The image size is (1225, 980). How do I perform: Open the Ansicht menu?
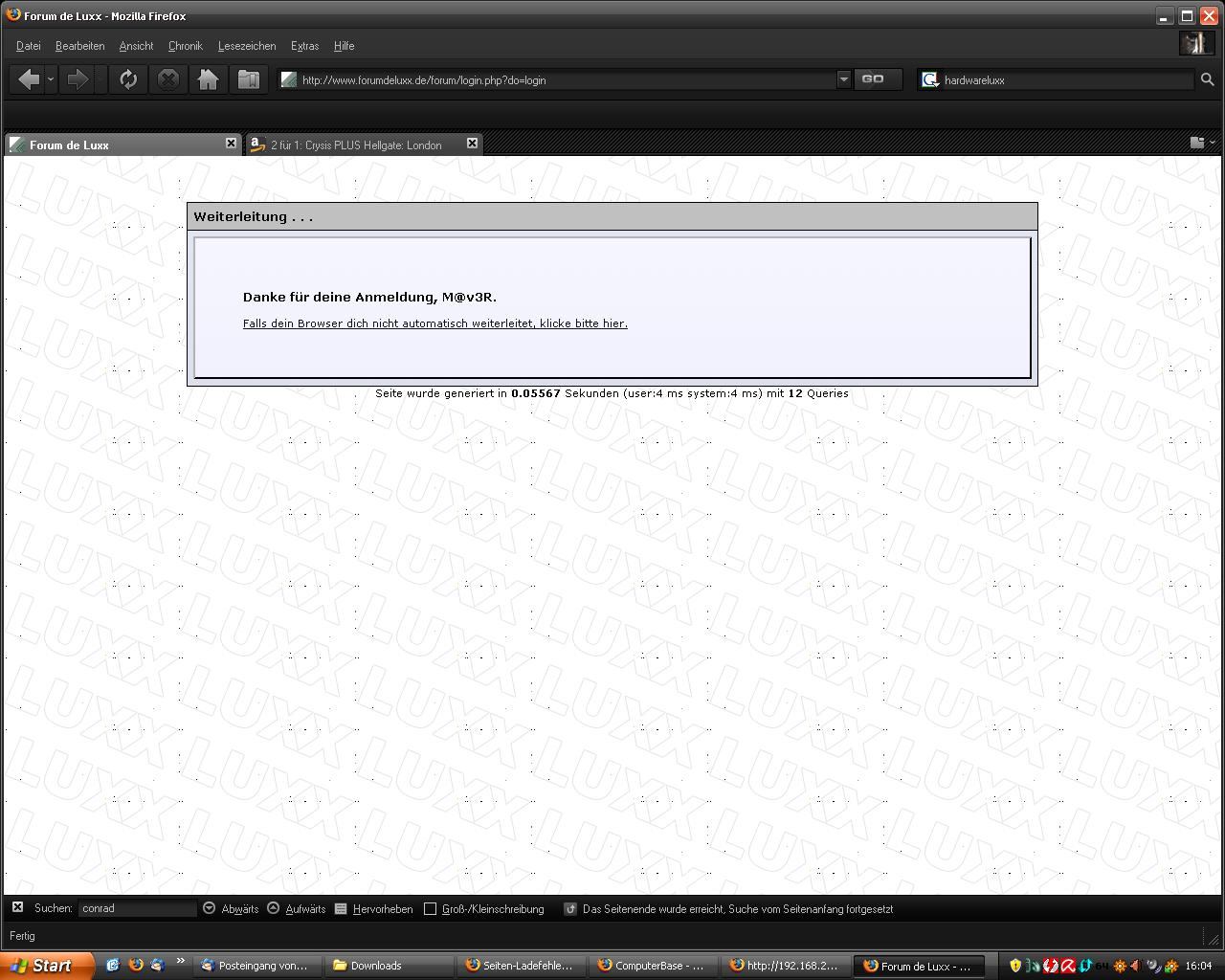point(136,46)
